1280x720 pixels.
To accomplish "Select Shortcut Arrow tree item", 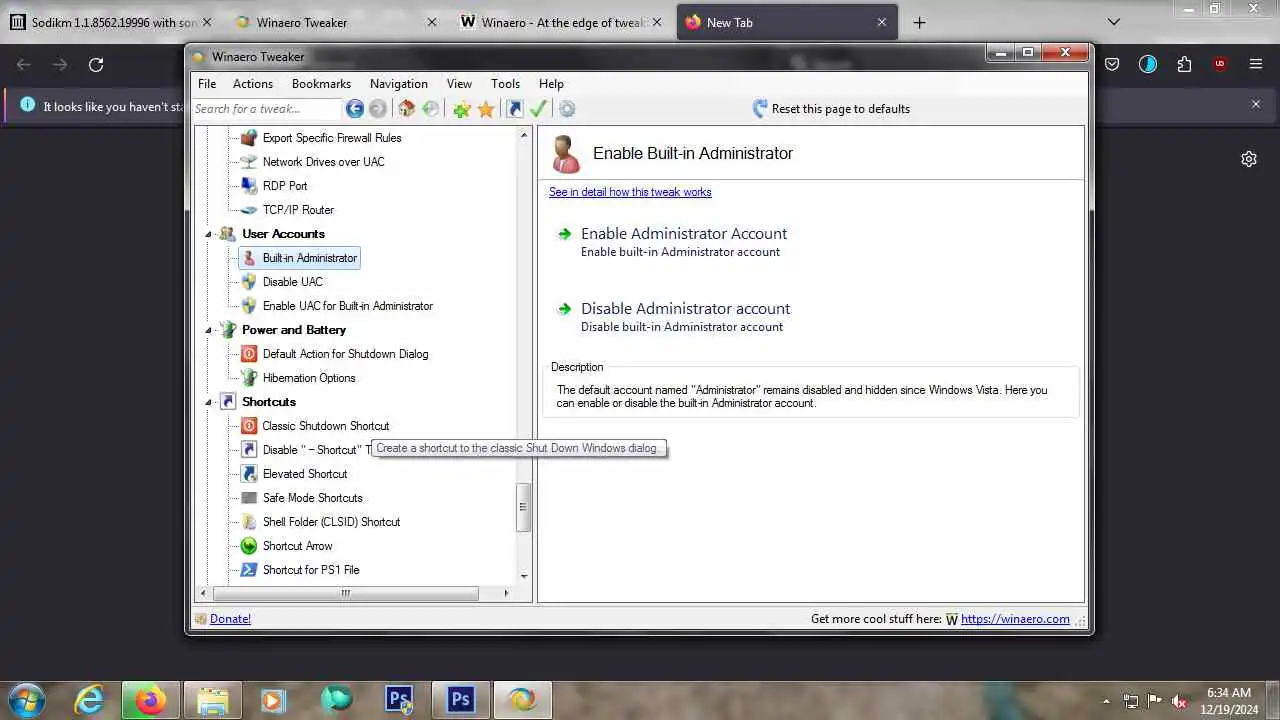I will 297,546.
